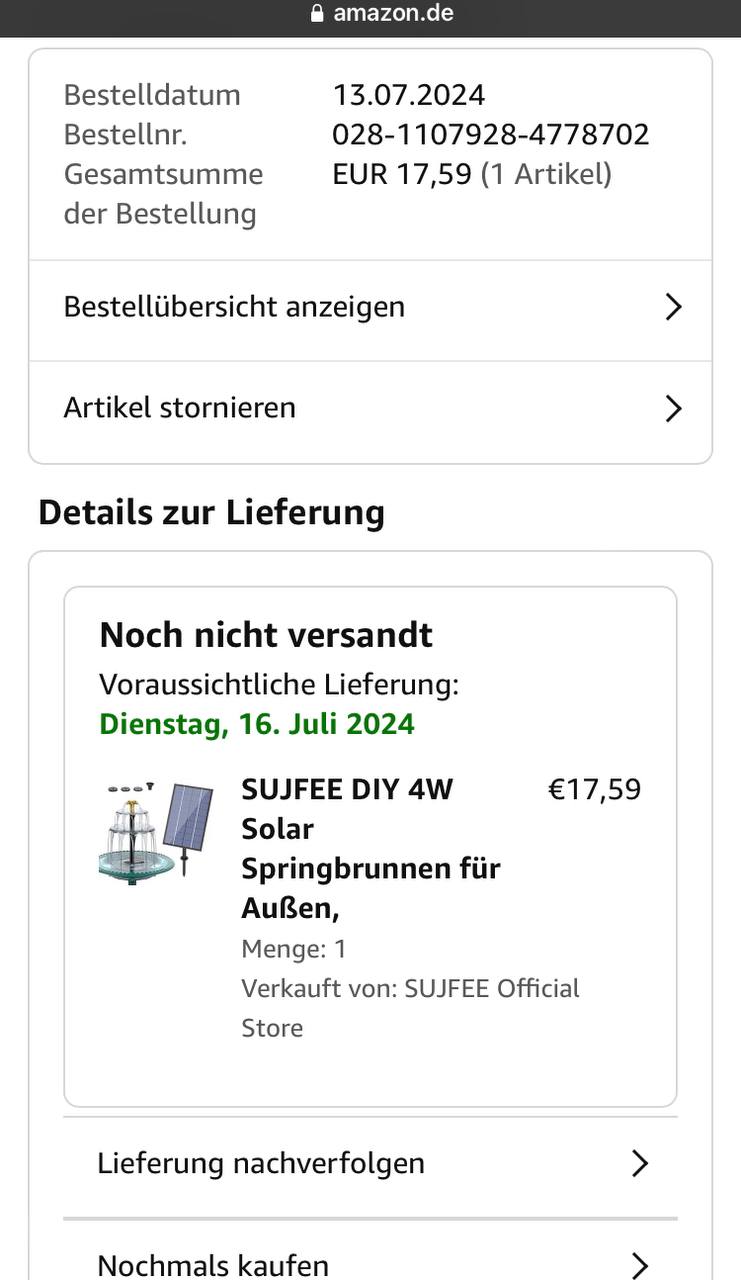Choose Lieferung nachverfolgen

261,1163
